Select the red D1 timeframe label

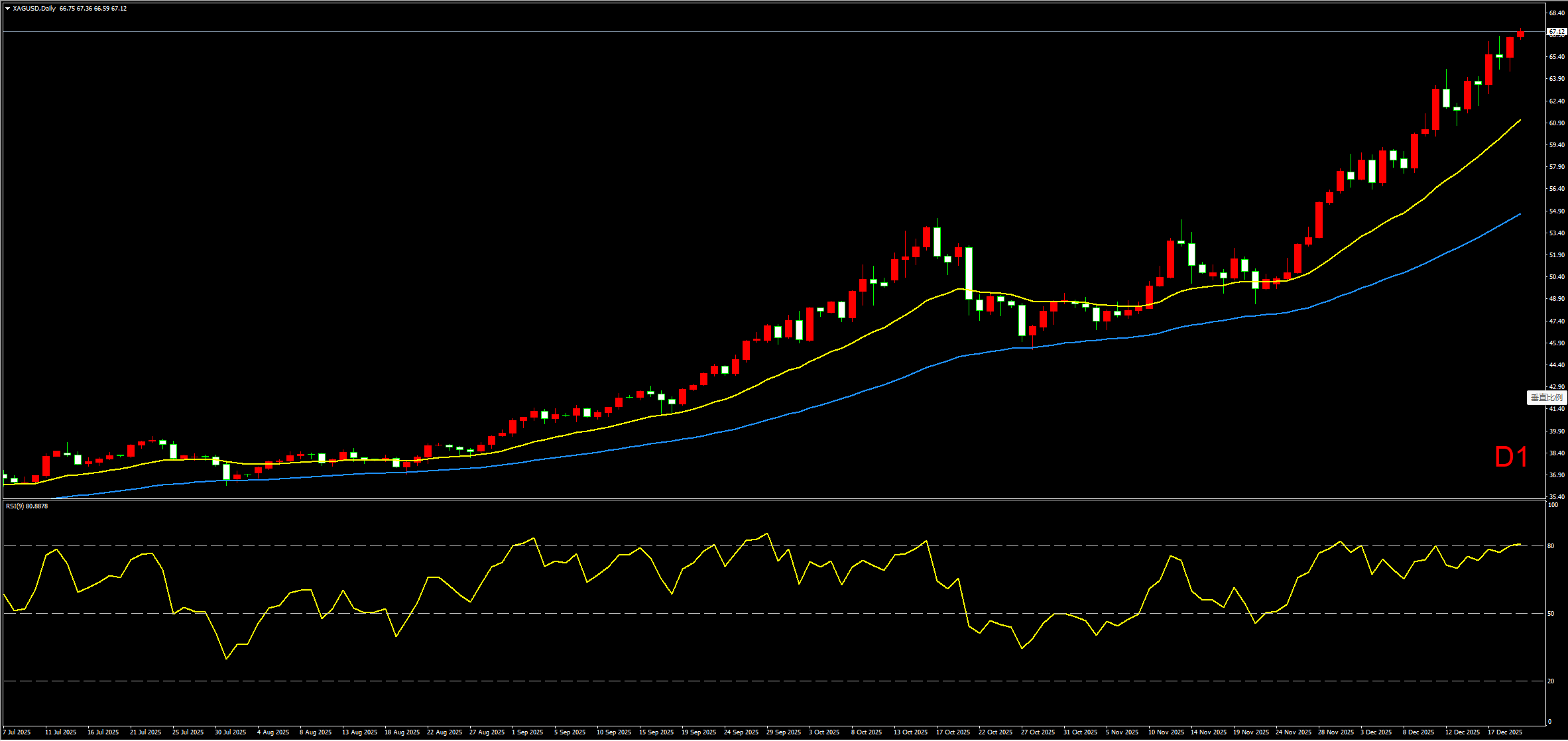pos(1511,457)
